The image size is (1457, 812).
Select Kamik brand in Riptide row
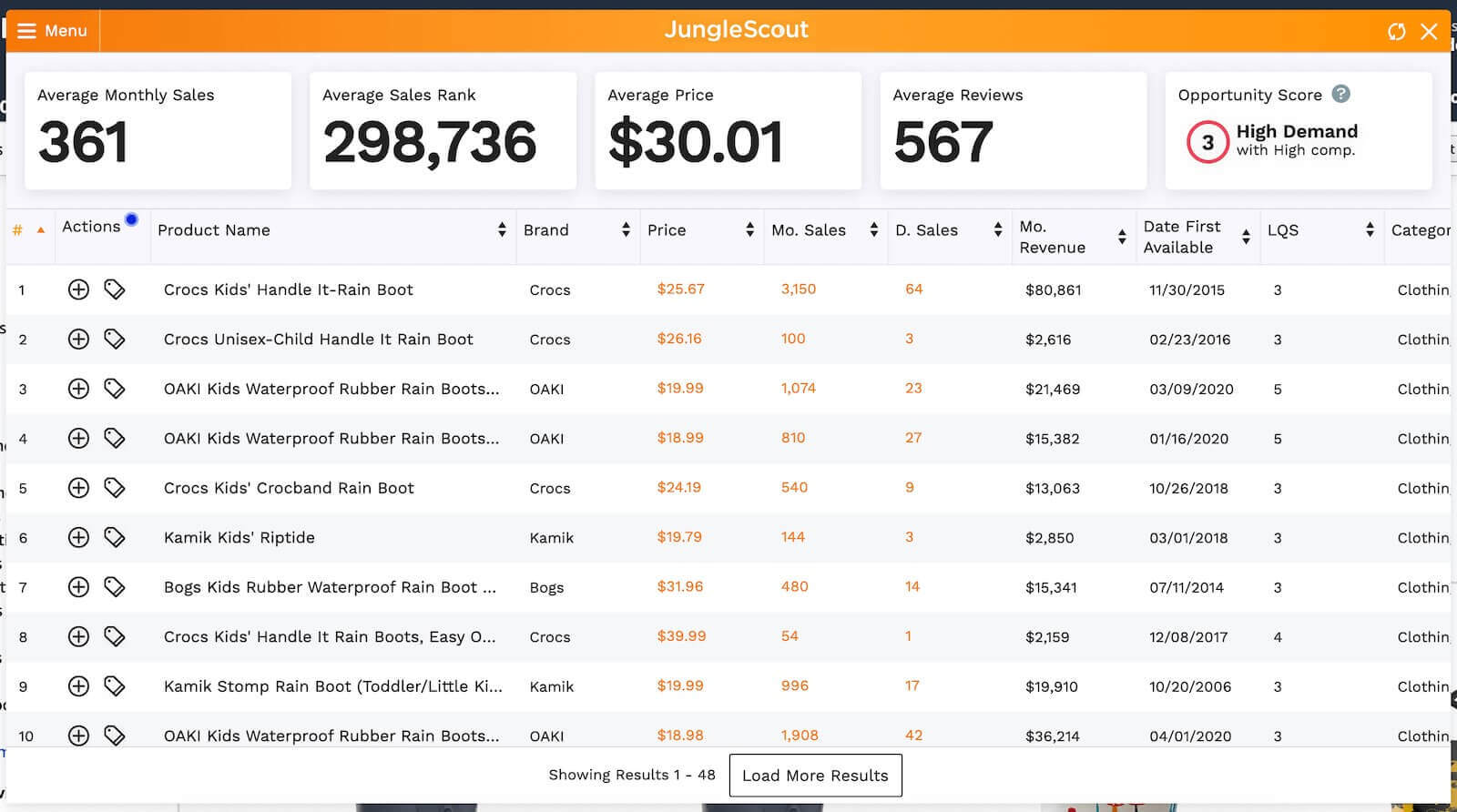(x=551, y=538)
